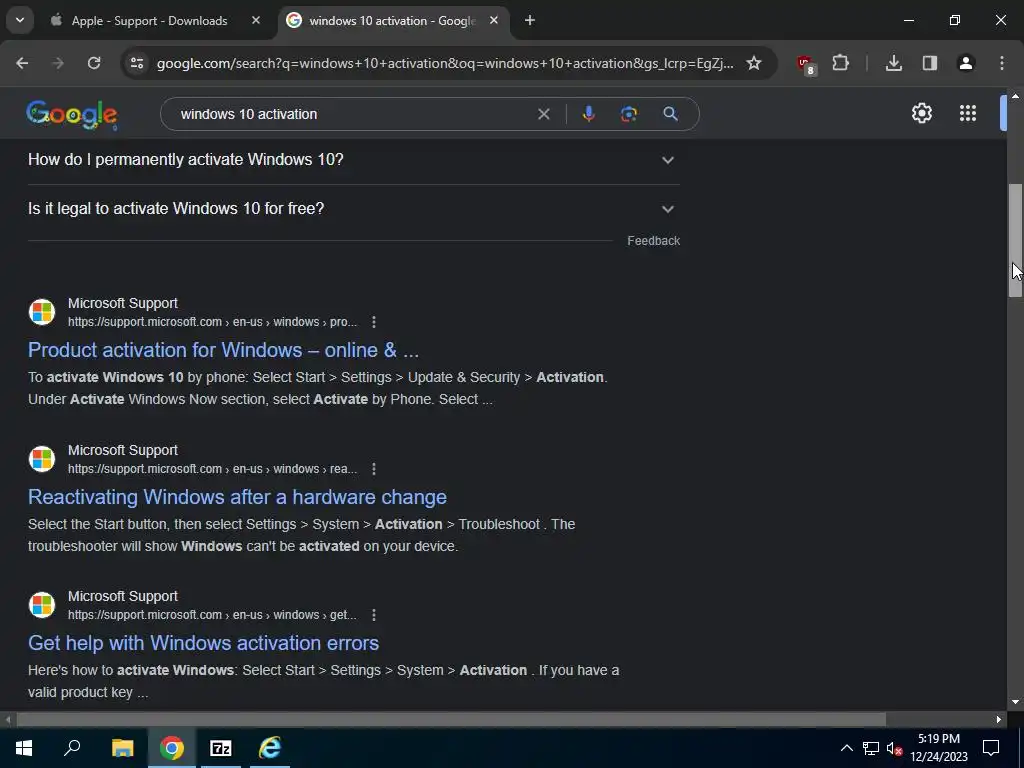The image size is (1024, 768).
Task: Open Internet Explorer from taskbar
Action: point(270,748)
